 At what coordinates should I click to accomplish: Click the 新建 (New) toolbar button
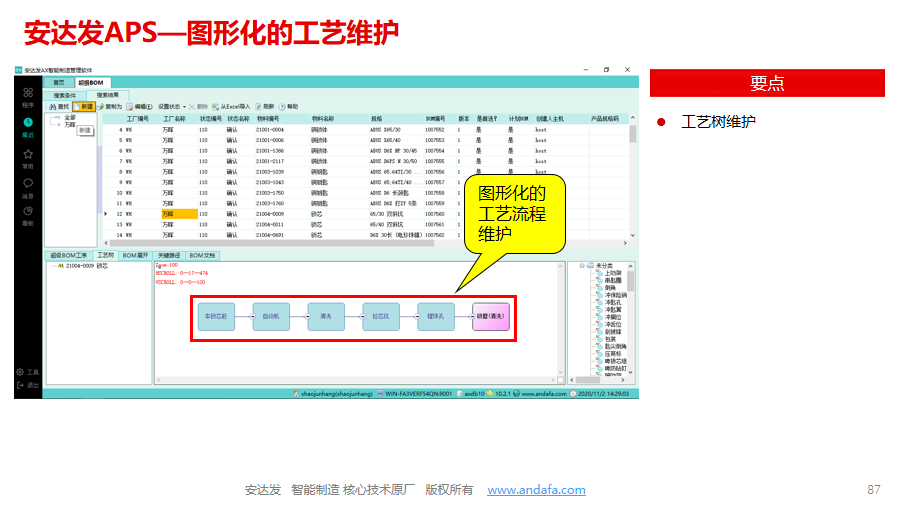(x=84, y=106)
